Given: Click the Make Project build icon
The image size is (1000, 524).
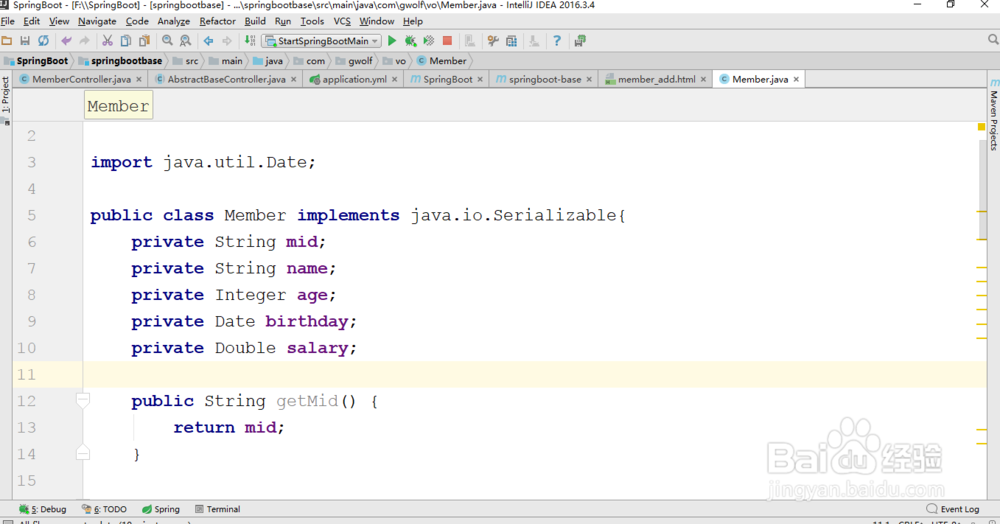Looking at the screenshot, I should tap(250, 41).
